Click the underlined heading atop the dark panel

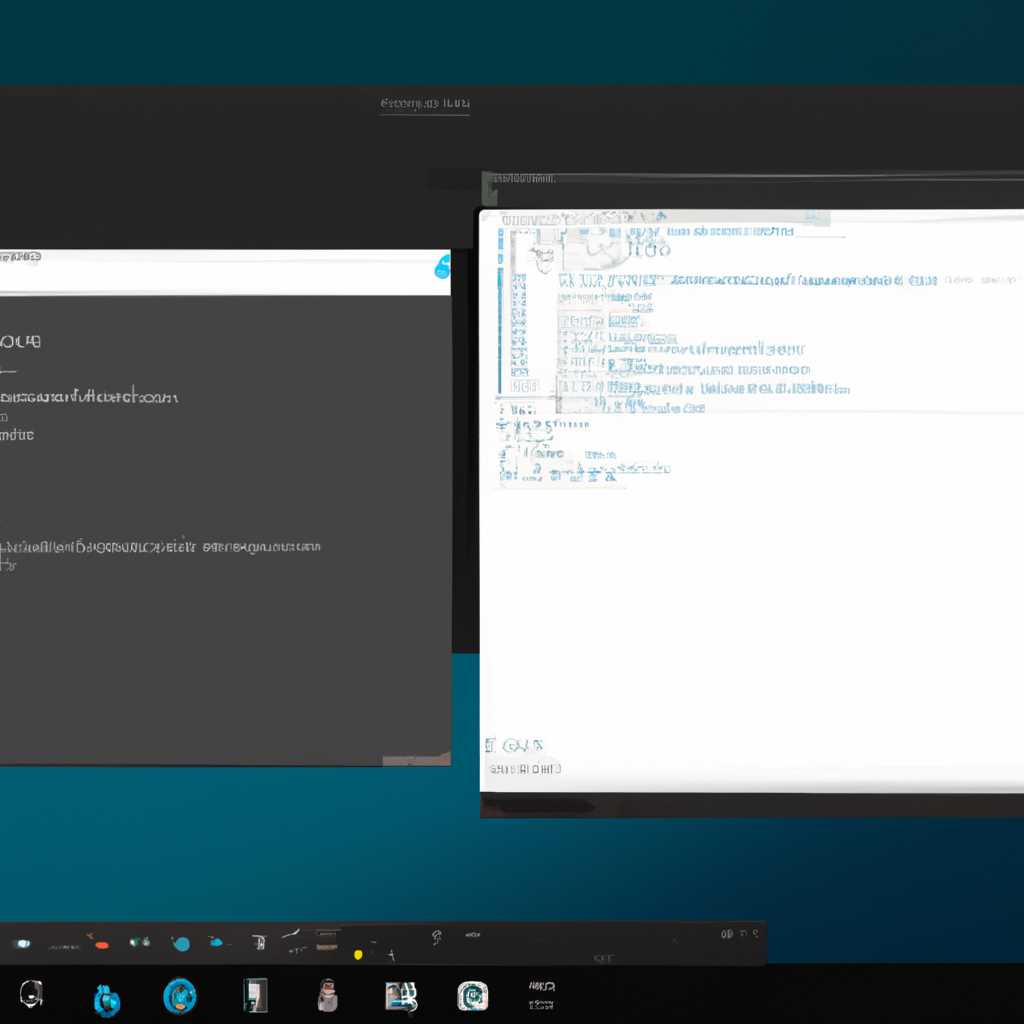click(x=425, y=104)
